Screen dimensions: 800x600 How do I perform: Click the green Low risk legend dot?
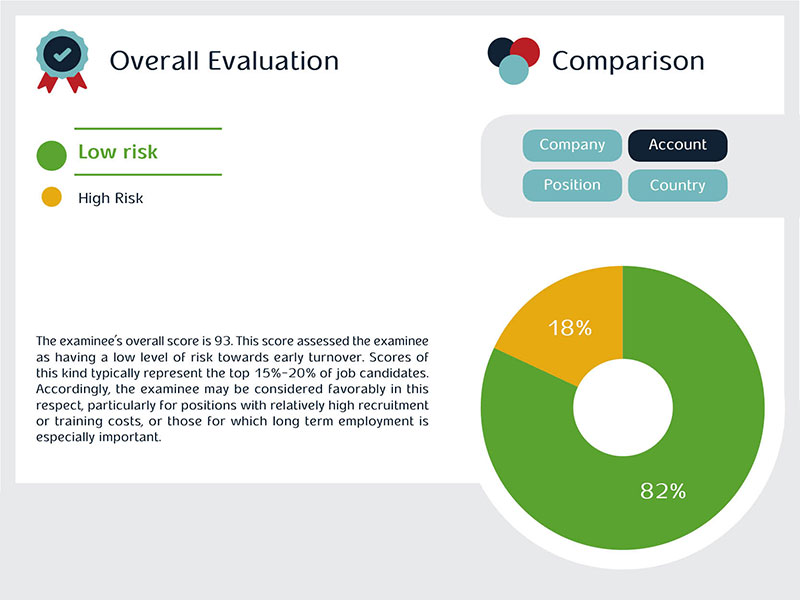[x=51, y=154]
